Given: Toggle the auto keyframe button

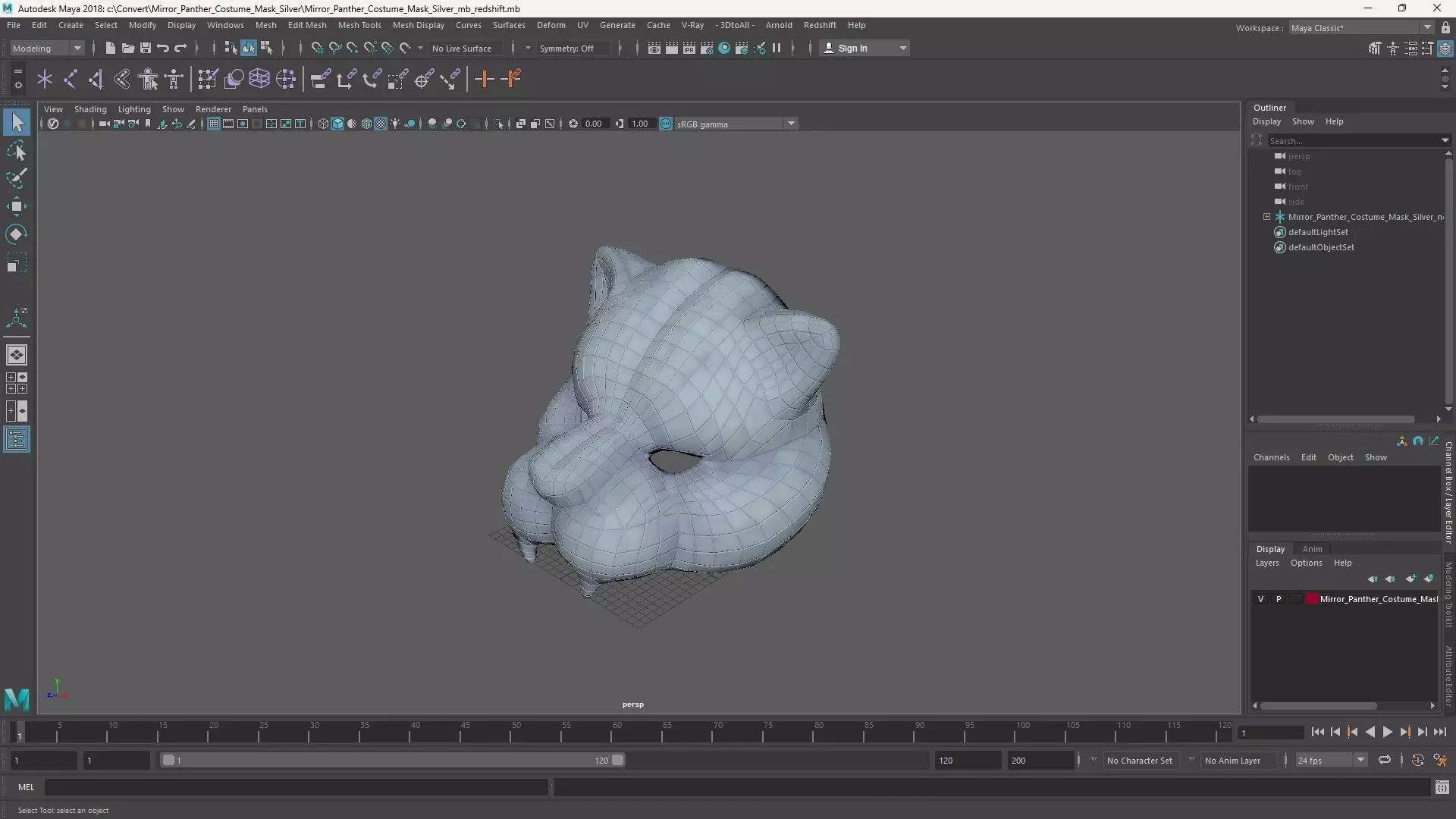Looking at the screenshot, I should pyautogui.click(x=1417, y=760).
